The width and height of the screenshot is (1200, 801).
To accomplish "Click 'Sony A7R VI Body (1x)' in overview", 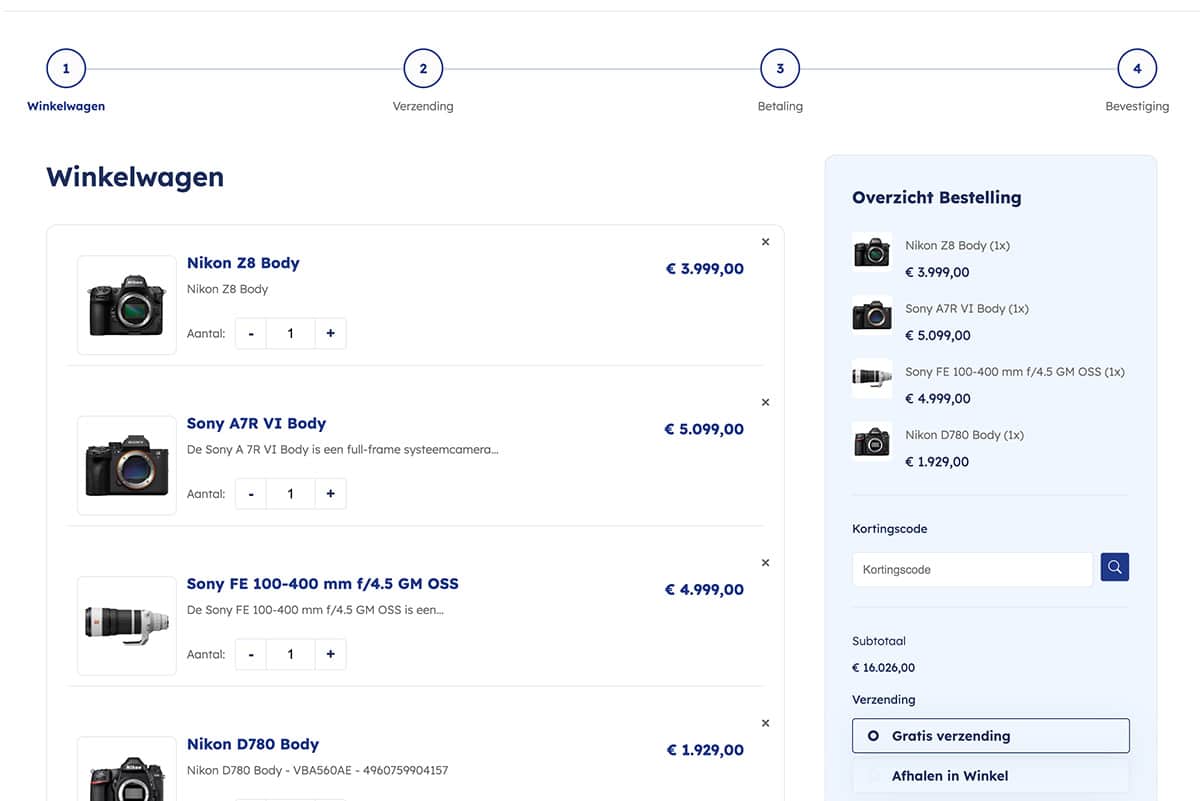I will coord(967,308).
